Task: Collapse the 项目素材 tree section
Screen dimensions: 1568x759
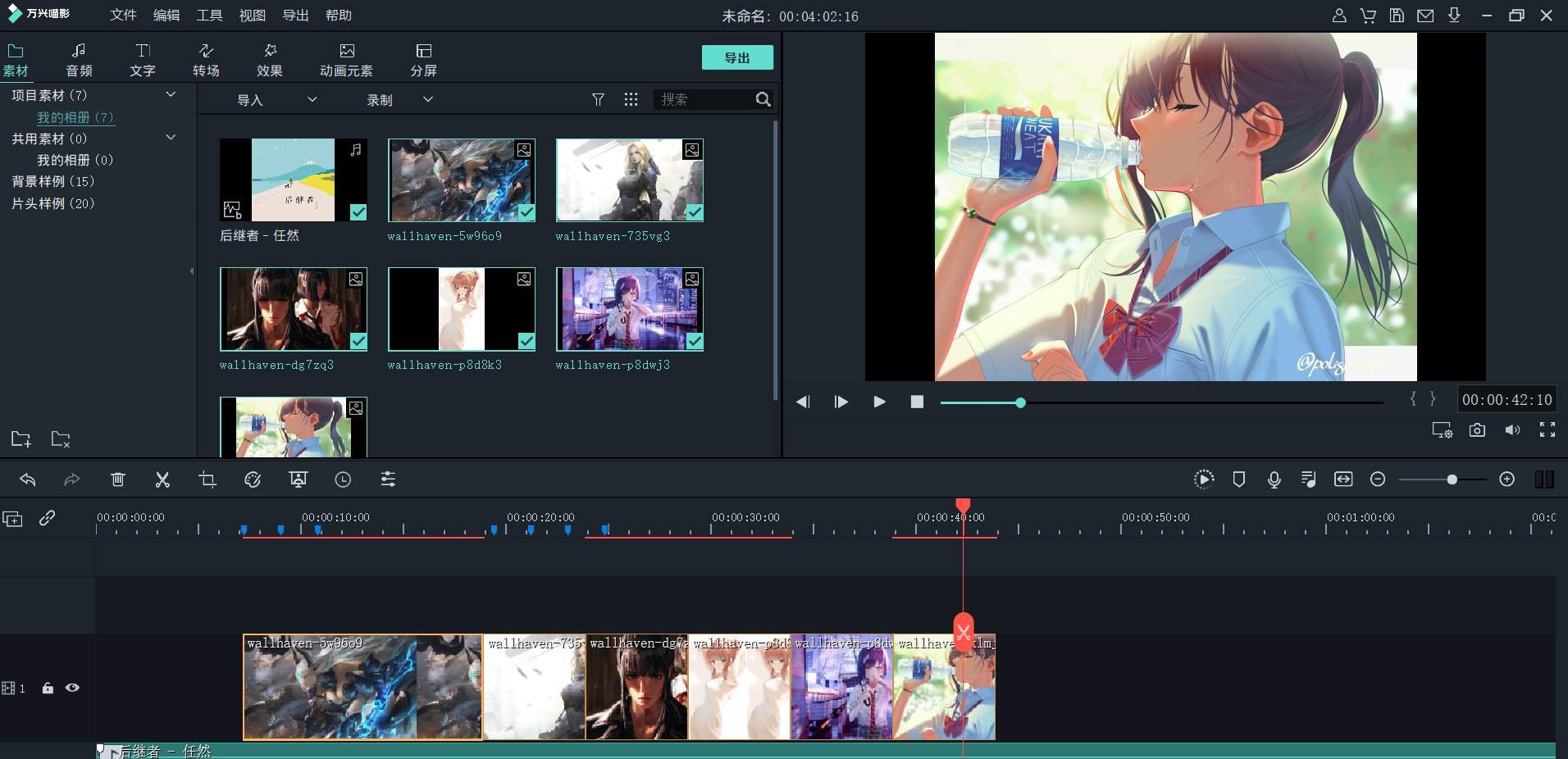Action: (x=171, y=95)
